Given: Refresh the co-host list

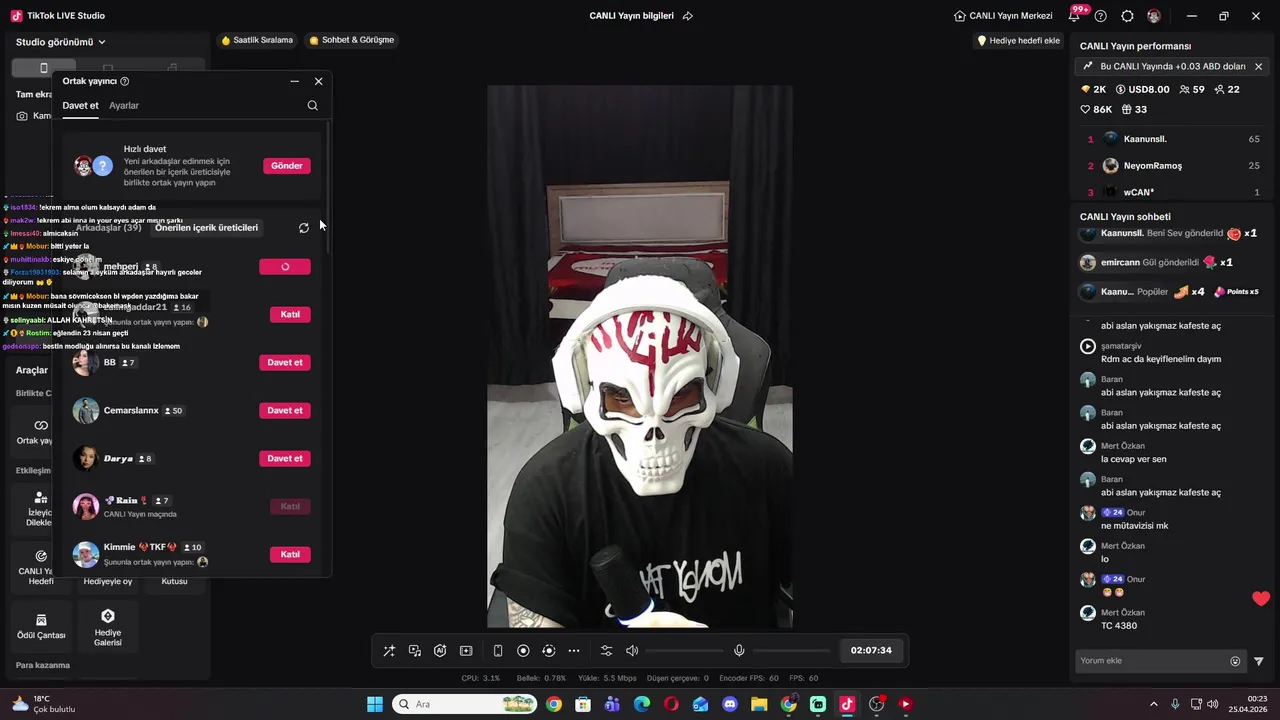Looking at the screenshot, I should (304, 228).
